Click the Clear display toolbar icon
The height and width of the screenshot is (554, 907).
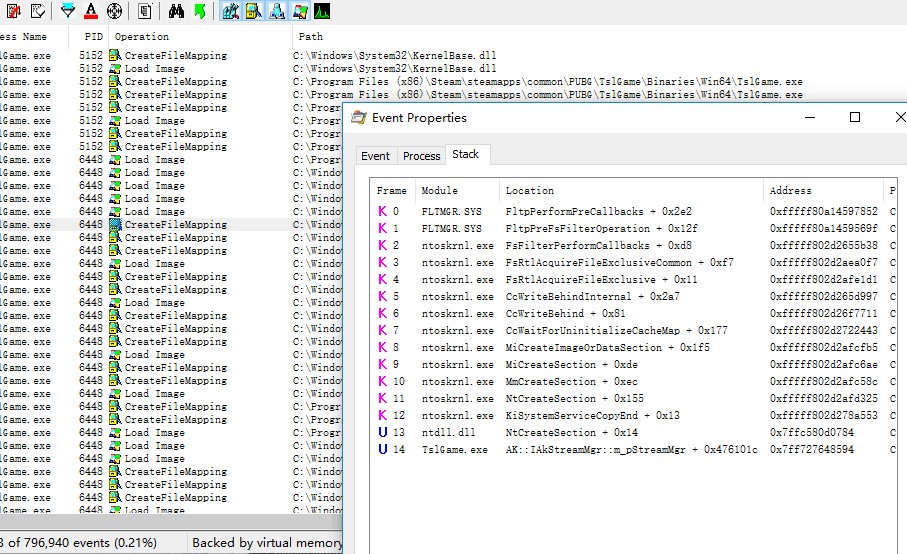38,11
